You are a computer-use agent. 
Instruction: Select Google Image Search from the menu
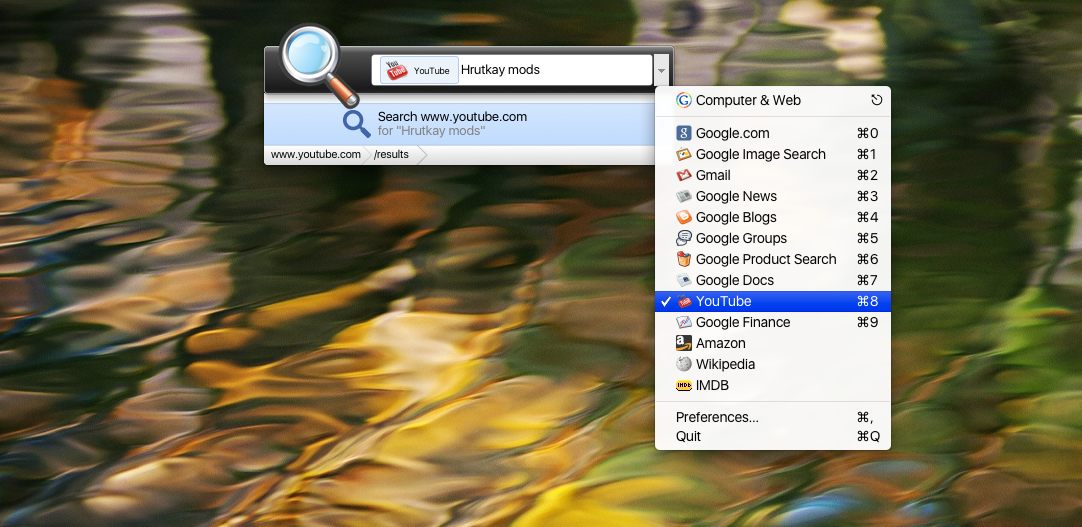tap(760, 154)
